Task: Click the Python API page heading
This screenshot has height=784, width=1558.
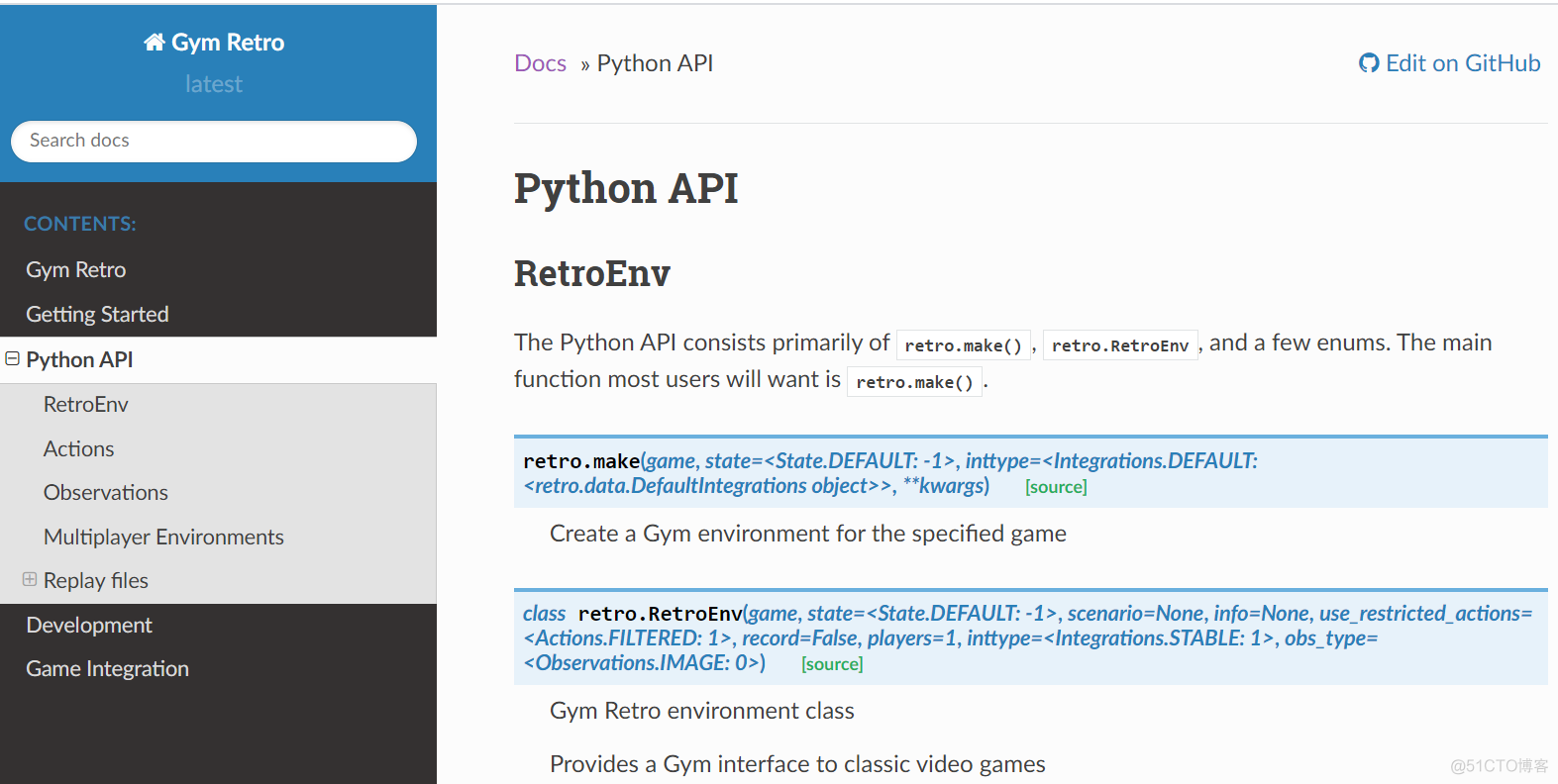Action: point(626,188)
